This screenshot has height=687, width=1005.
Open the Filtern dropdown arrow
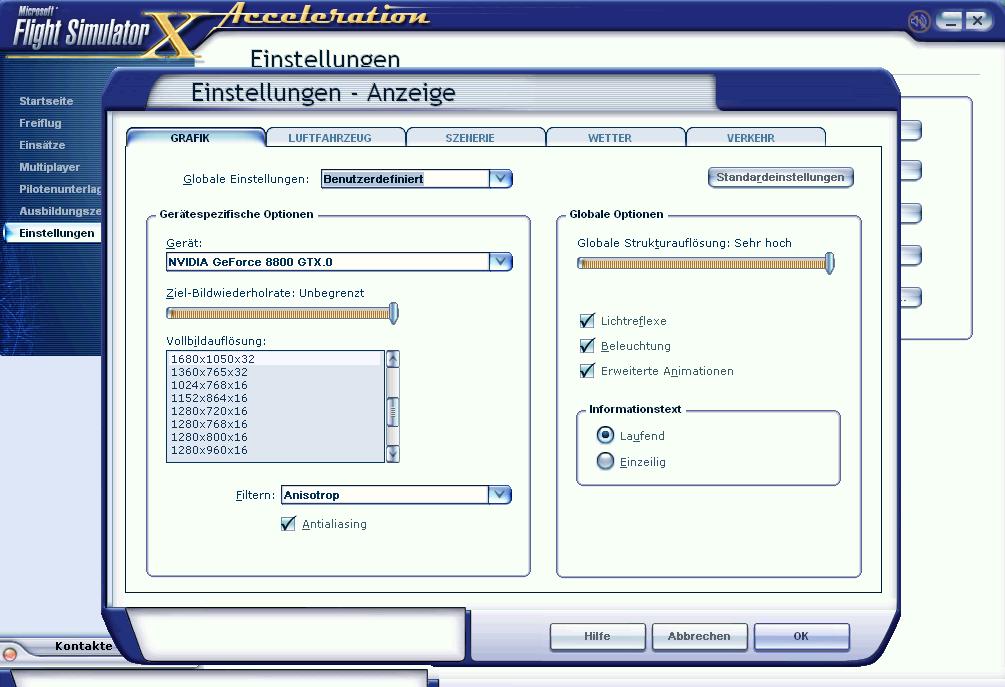[x=499, y=494]
